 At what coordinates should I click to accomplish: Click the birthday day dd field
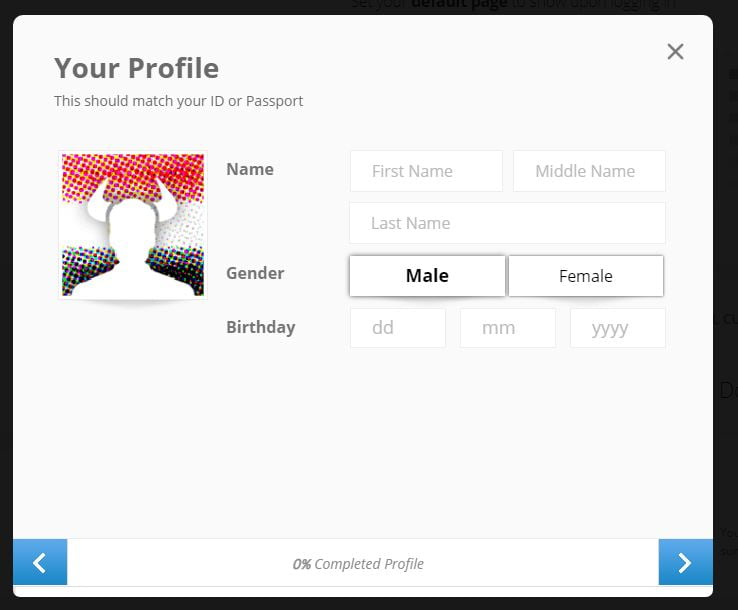click(x=398, y=328)
